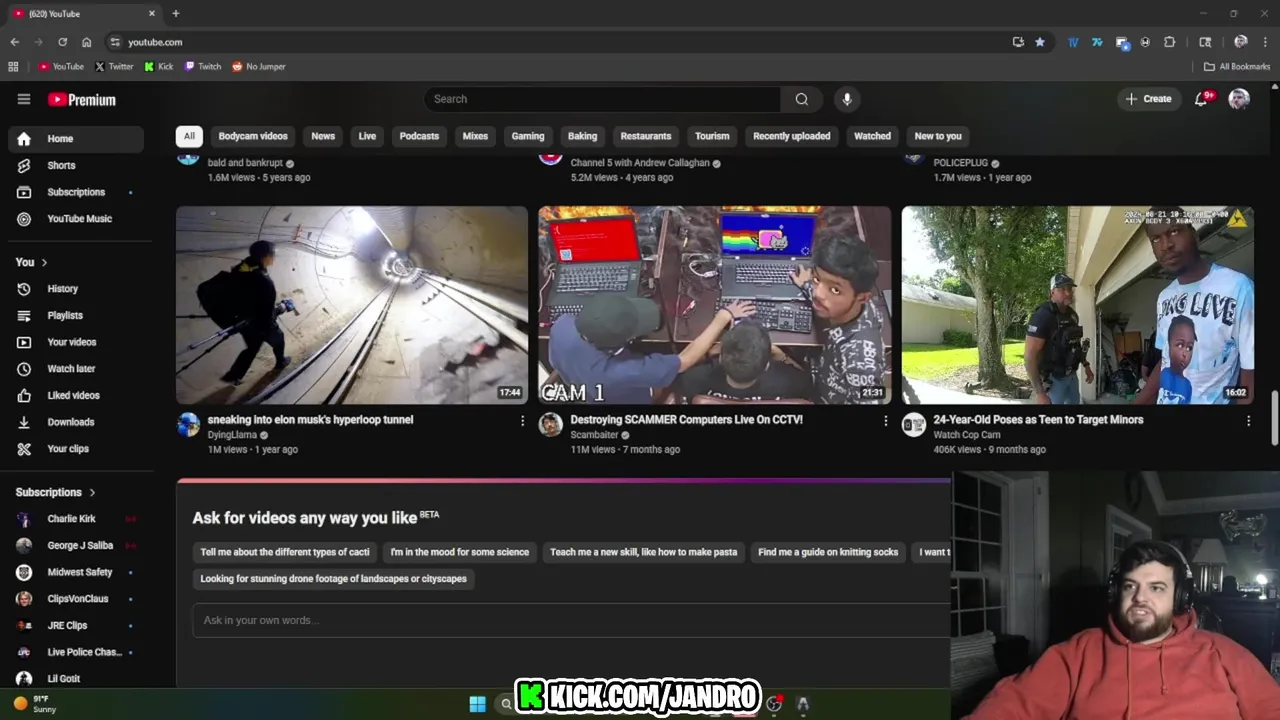Open Playlists in the sidebar

point(76,315)
